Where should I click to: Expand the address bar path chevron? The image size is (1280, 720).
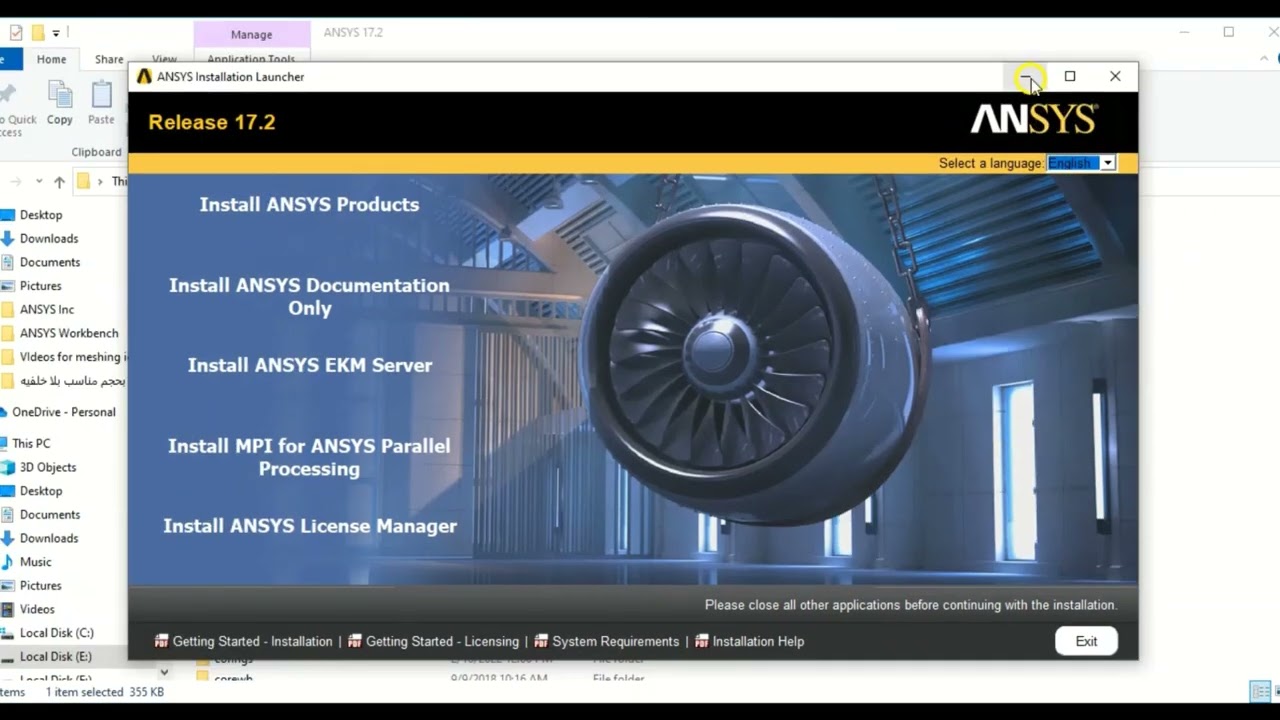point(100,182)
